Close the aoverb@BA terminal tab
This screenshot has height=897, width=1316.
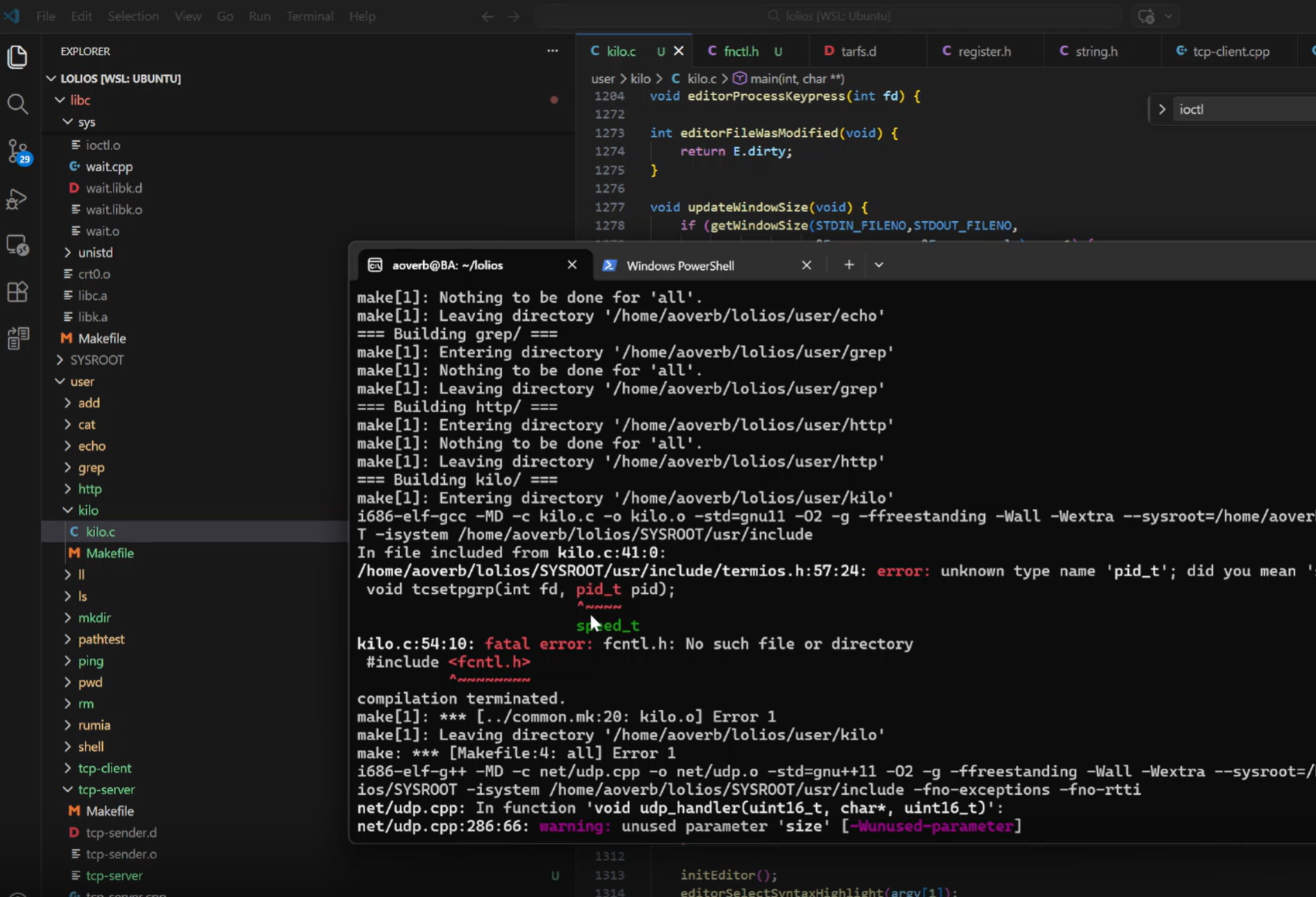click(x=572, y=265)
